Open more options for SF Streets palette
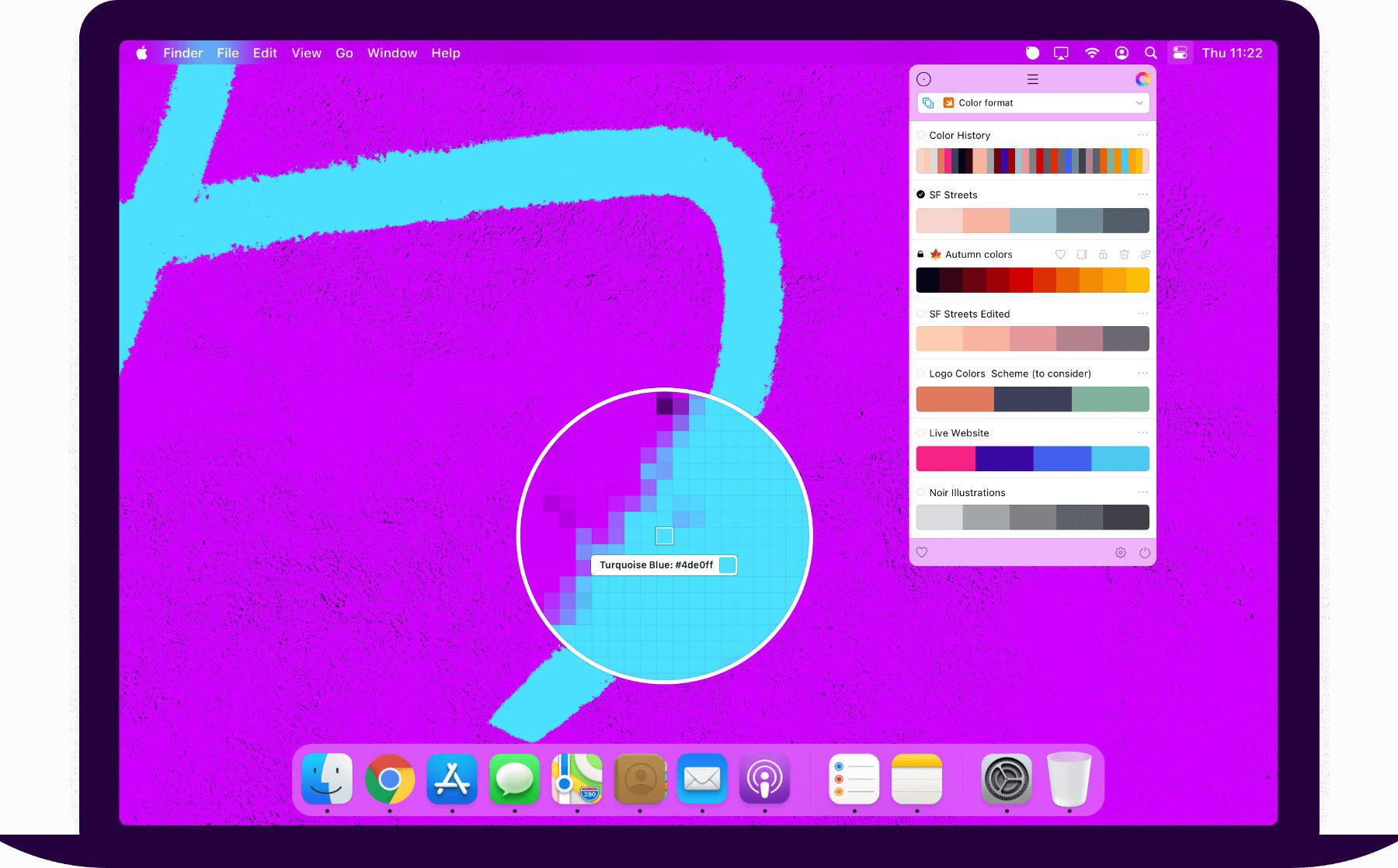 pos(1142,195)
